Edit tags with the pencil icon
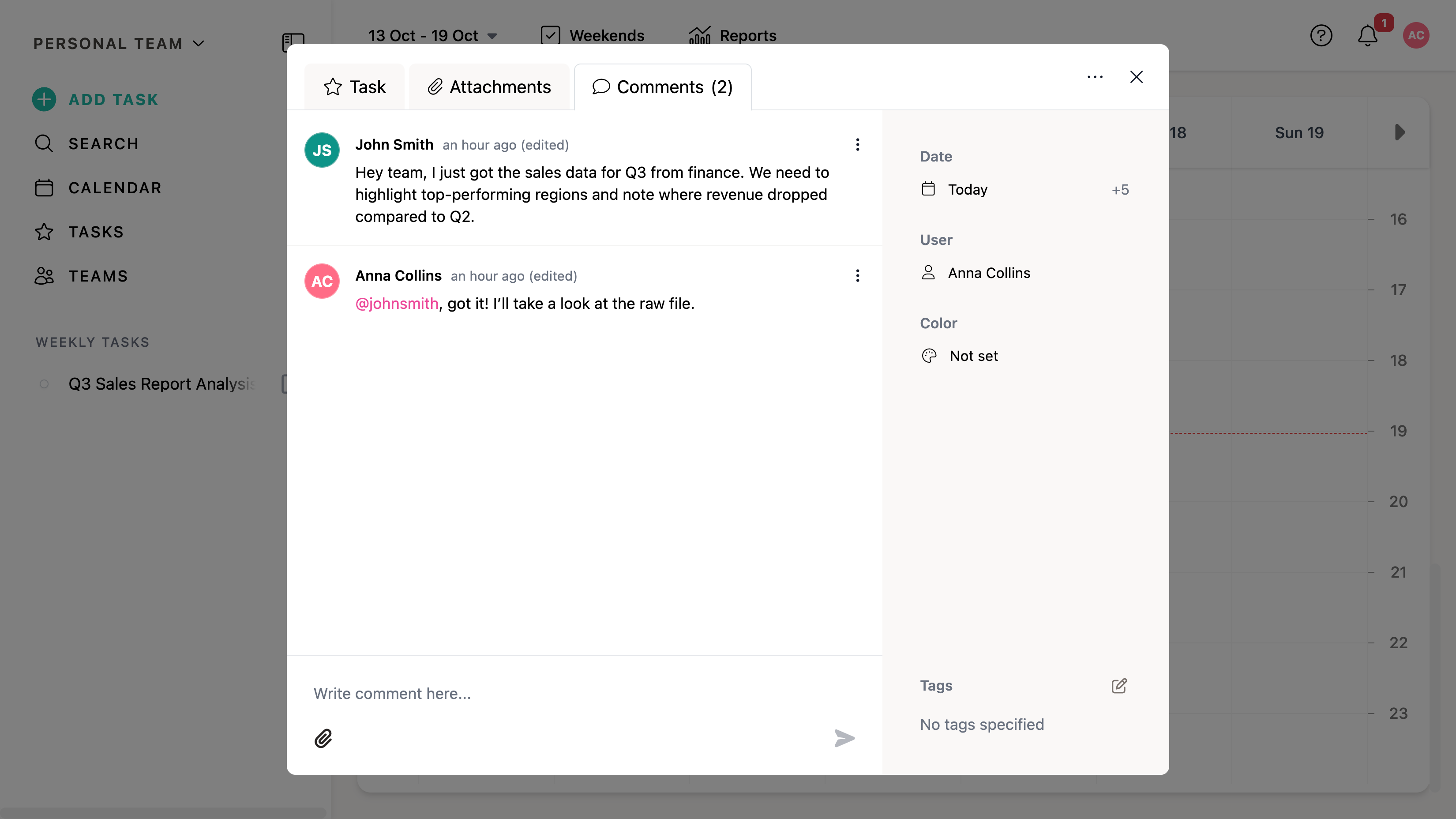The height and width of the screenshot is (819, 1456). click(1118, 686)
